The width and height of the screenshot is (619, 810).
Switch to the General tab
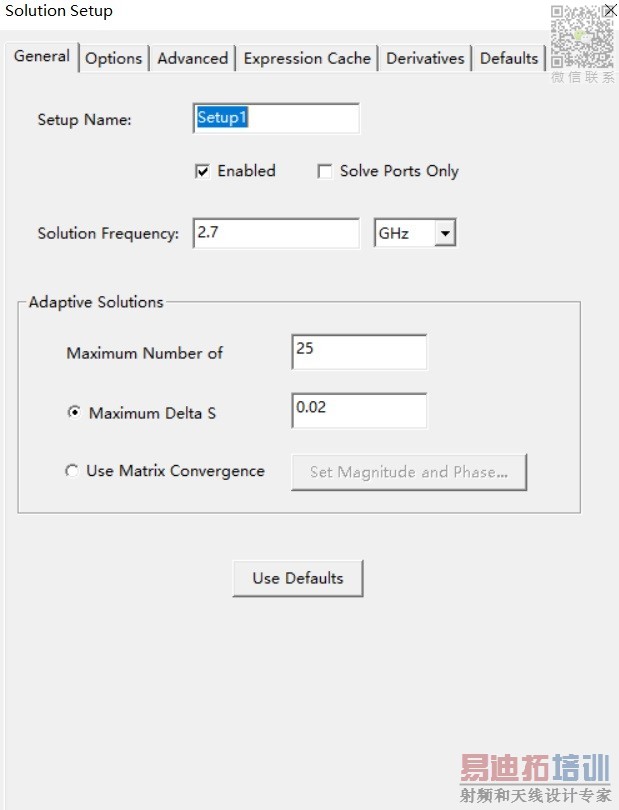click(x=42, y=56)
